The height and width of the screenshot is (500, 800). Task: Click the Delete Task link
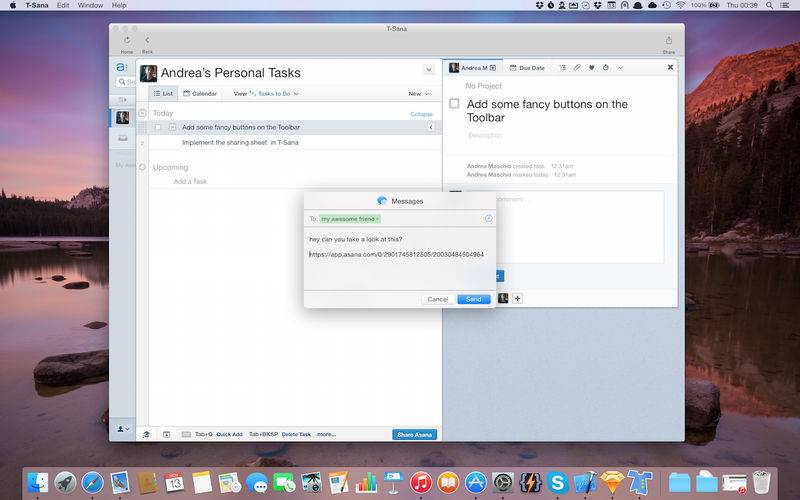pos(296,434)
